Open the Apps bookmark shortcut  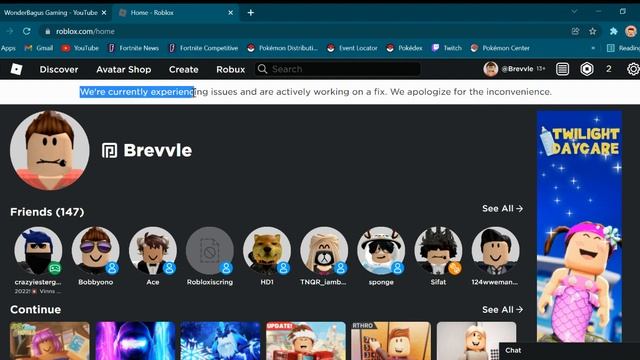(8, 48)
